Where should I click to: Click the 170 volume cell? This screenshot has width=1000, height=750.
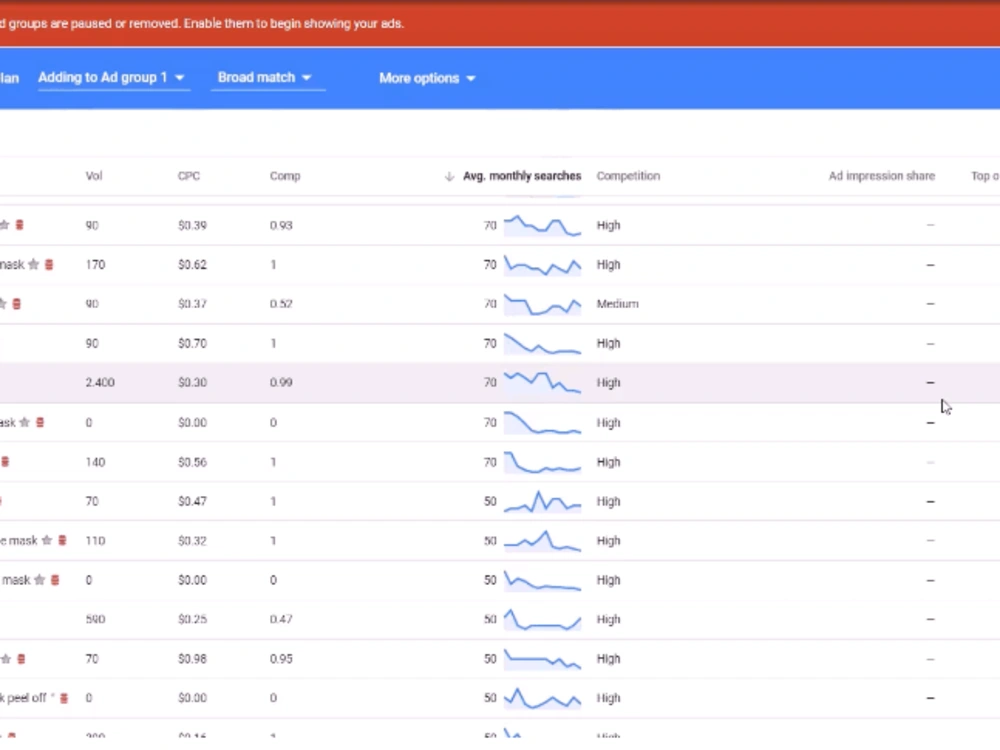point(95,265)
